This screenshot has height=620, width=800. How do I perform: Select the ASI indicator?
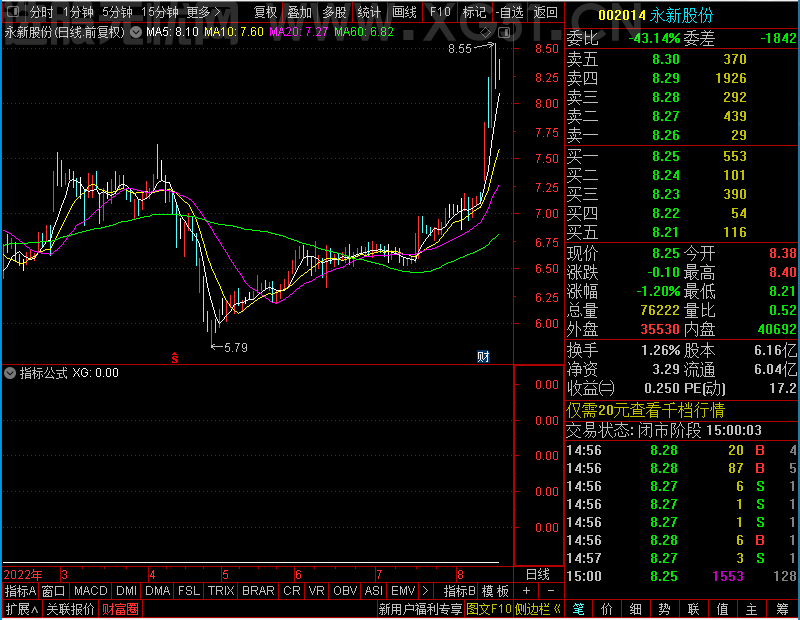[373, 591]
